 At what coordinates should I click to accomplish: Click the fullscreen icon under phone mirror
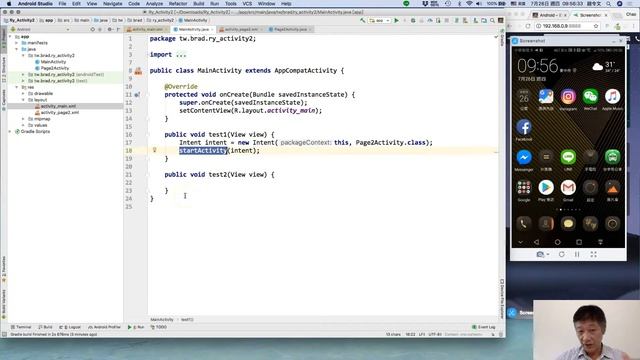point(593,254)
